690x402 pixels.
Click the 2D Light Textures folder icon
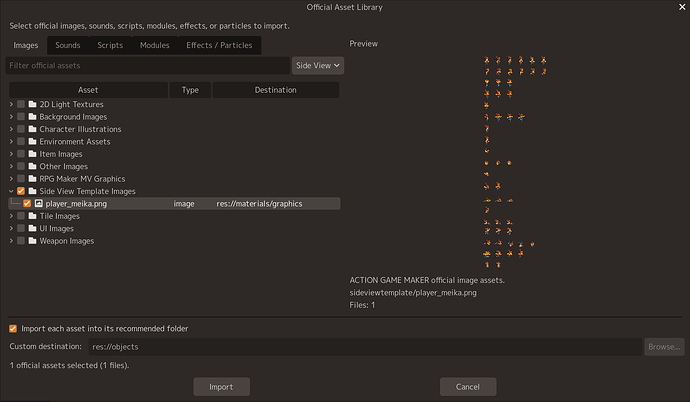(x=33, y=104)
